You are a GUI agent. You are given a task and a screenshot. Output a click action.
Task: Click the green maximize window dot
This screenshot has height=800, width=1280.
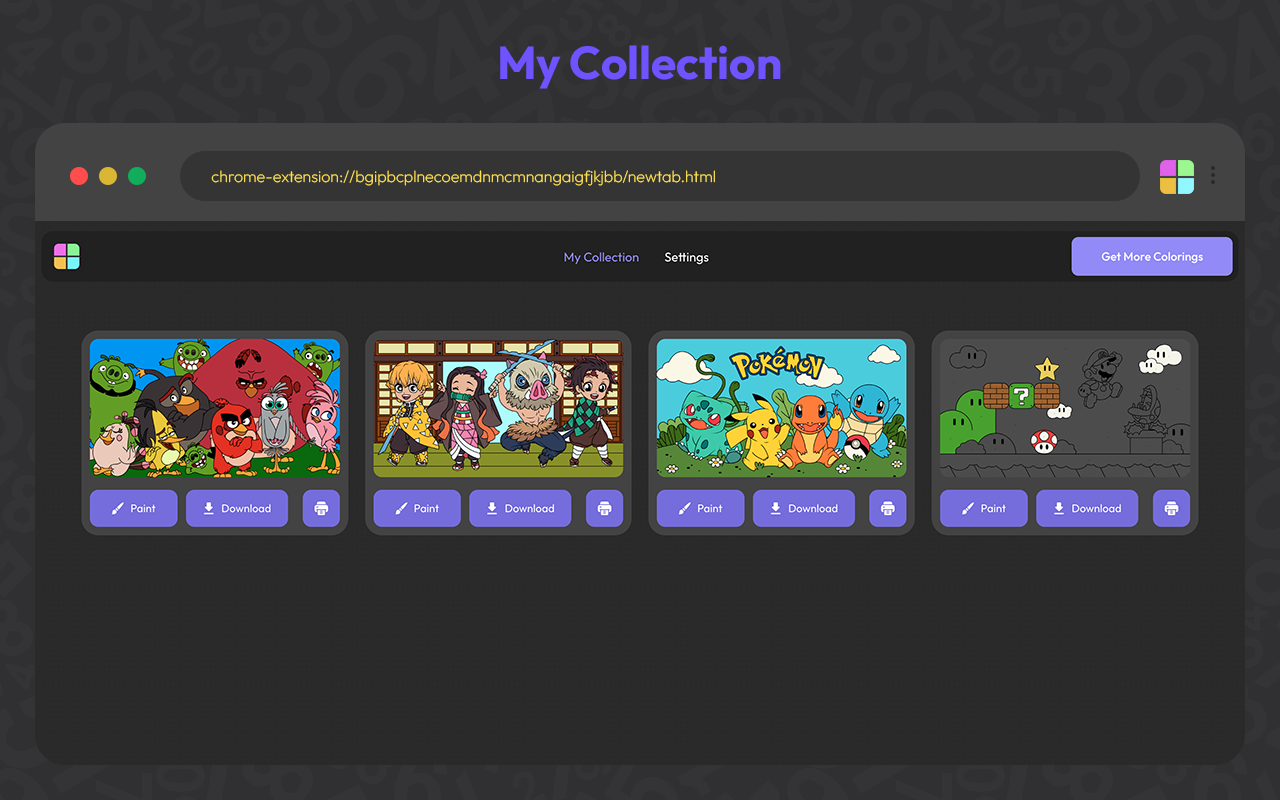137,176
